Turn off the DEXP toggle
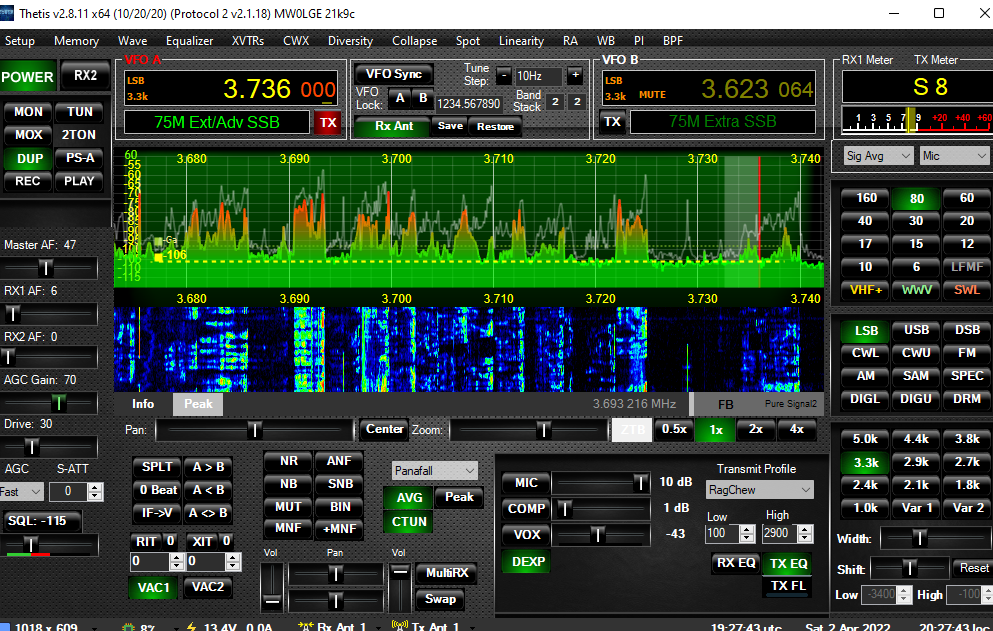This screenshot has height=631, width=993. tap(528, 561)
